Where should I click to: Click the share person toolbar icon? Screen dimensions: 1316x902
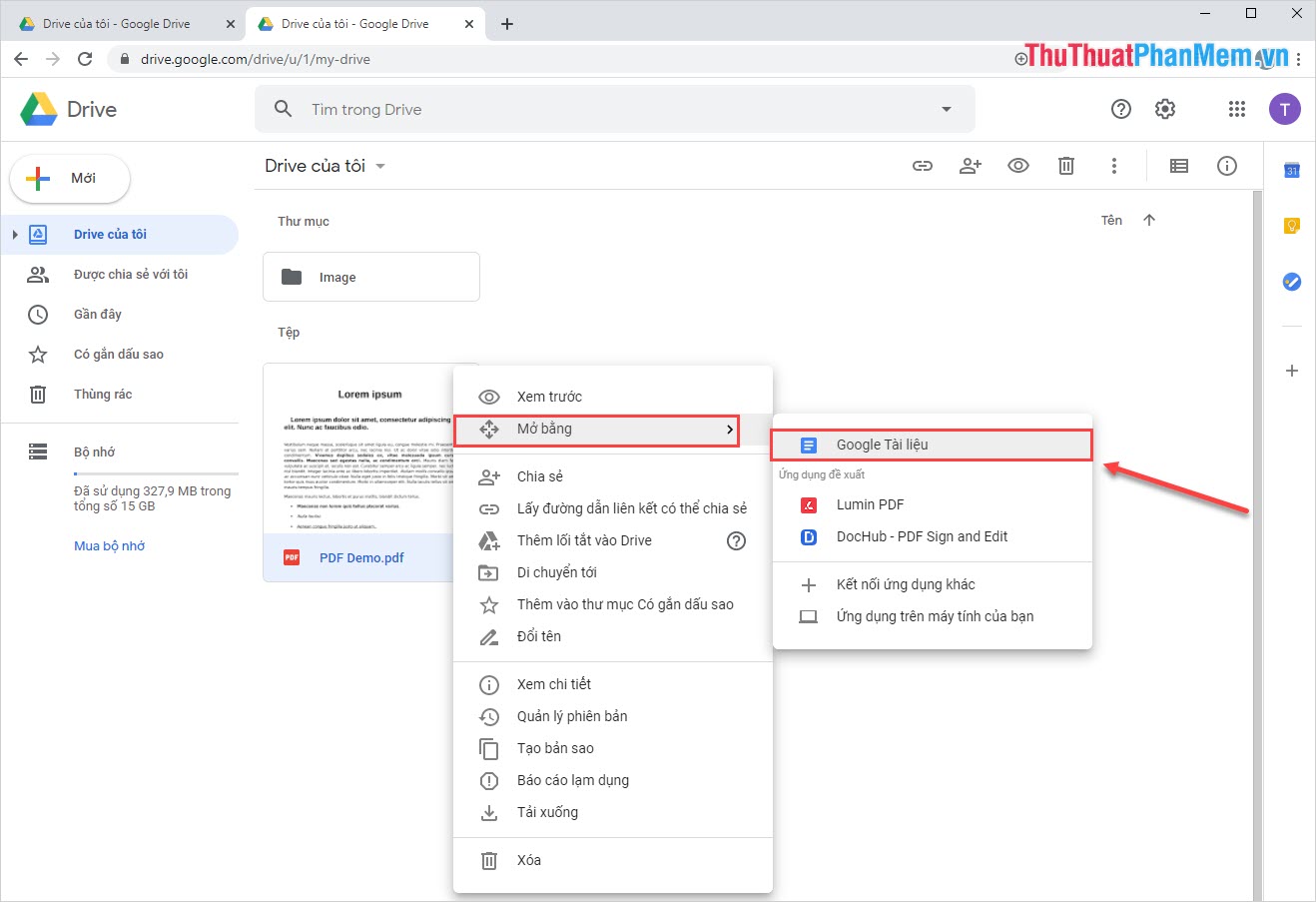click(971, 166)
